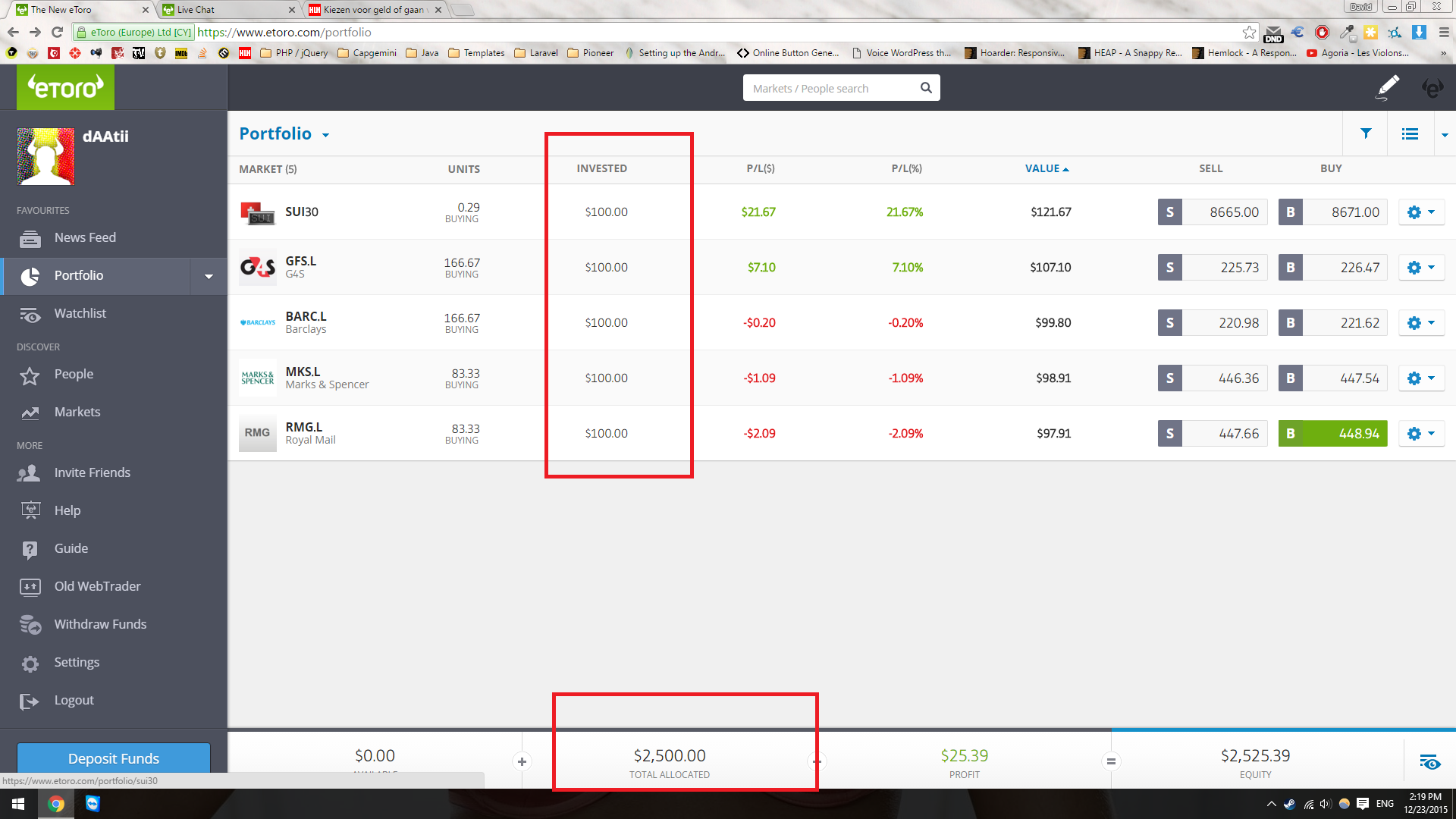
Task: Open the gear dropdown for GFS.L
Action: (1421, 268)
